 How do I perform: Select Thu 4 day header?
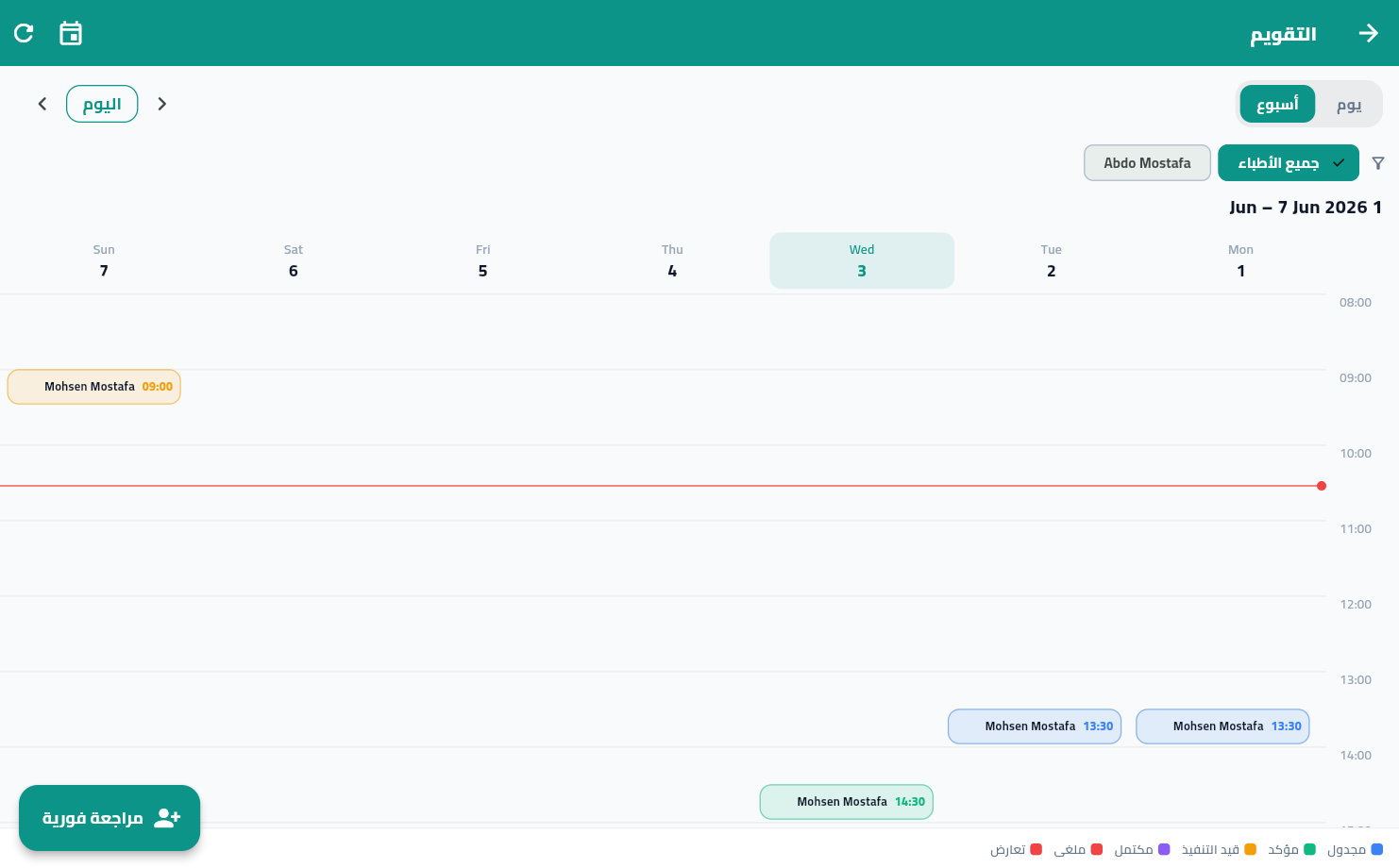[x=672, y=260]
